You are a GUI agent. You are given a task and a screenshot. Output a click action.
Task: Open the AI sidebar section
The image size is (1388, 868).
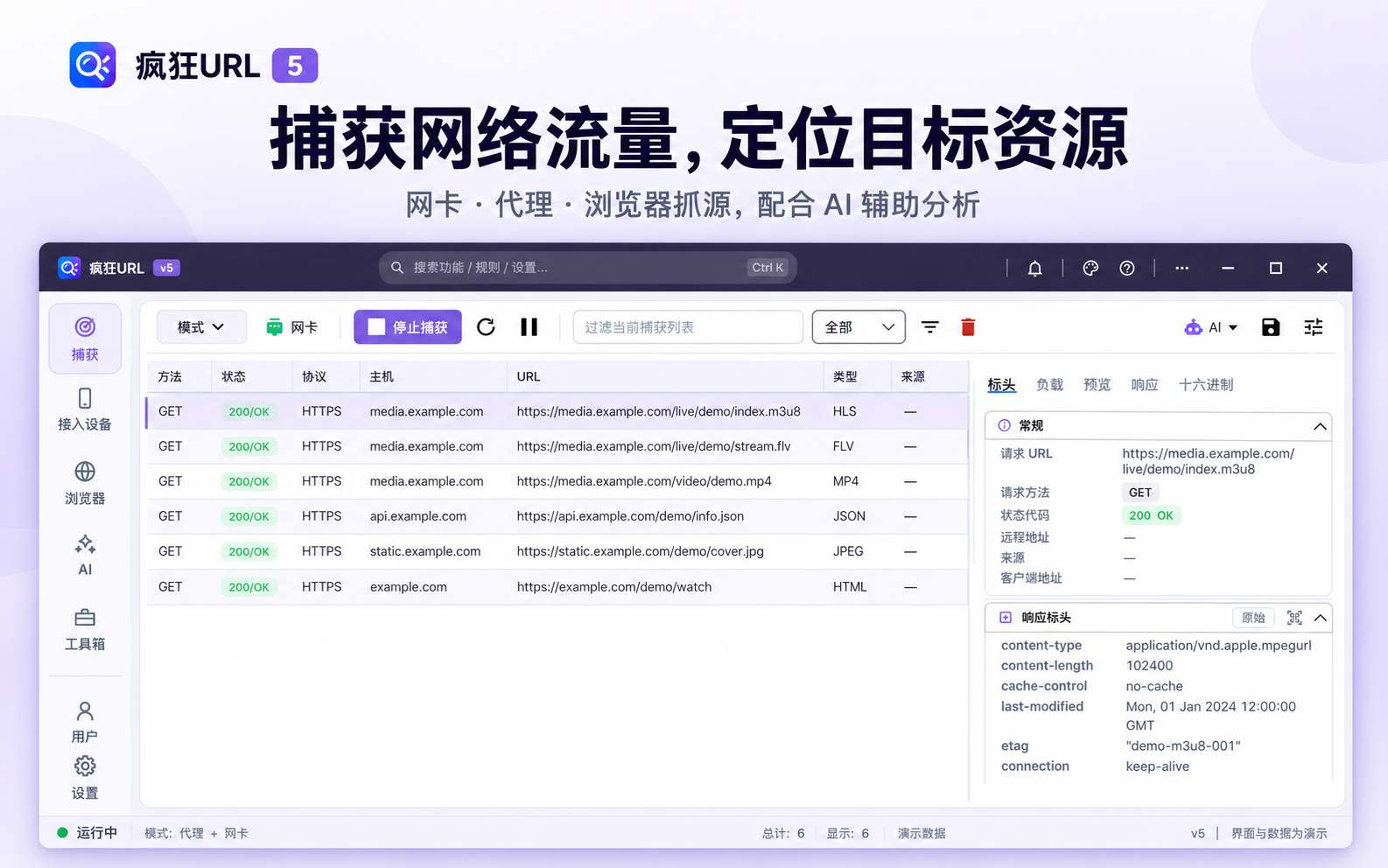(x=85, y=556)
